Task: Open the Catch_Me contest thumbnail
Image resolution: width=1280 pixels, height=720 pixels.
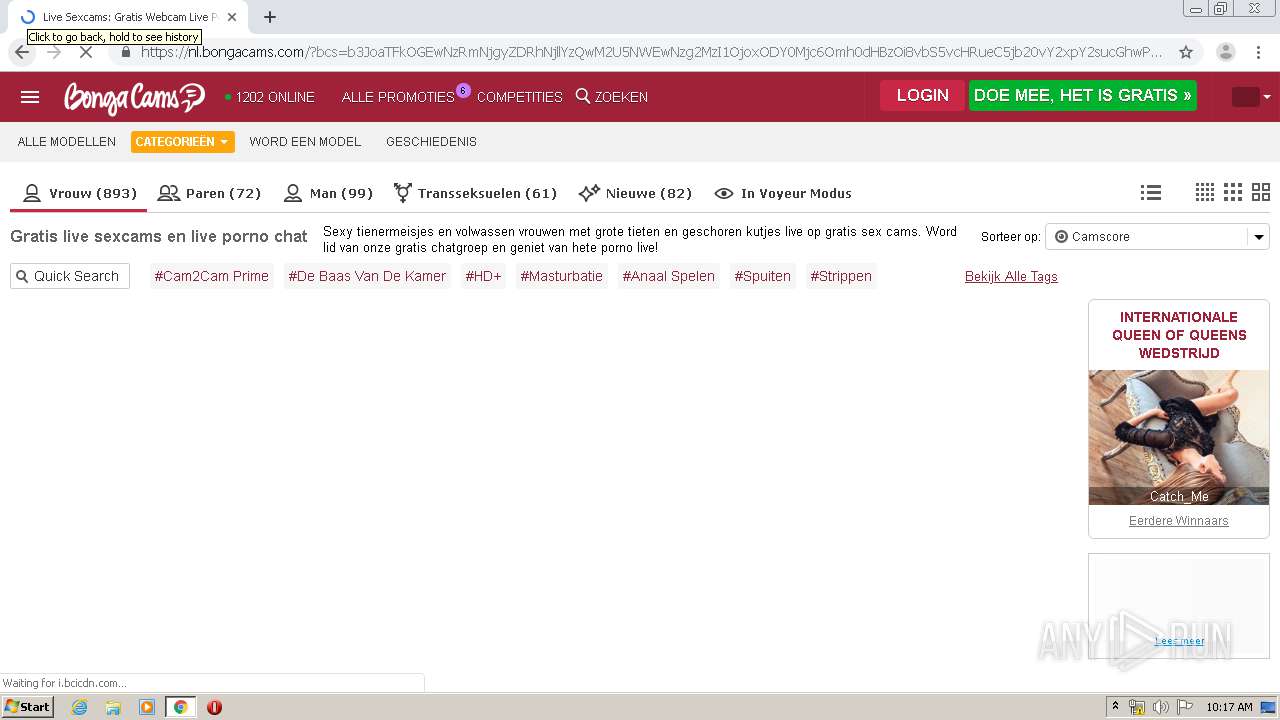Action: click(1179, 437)
